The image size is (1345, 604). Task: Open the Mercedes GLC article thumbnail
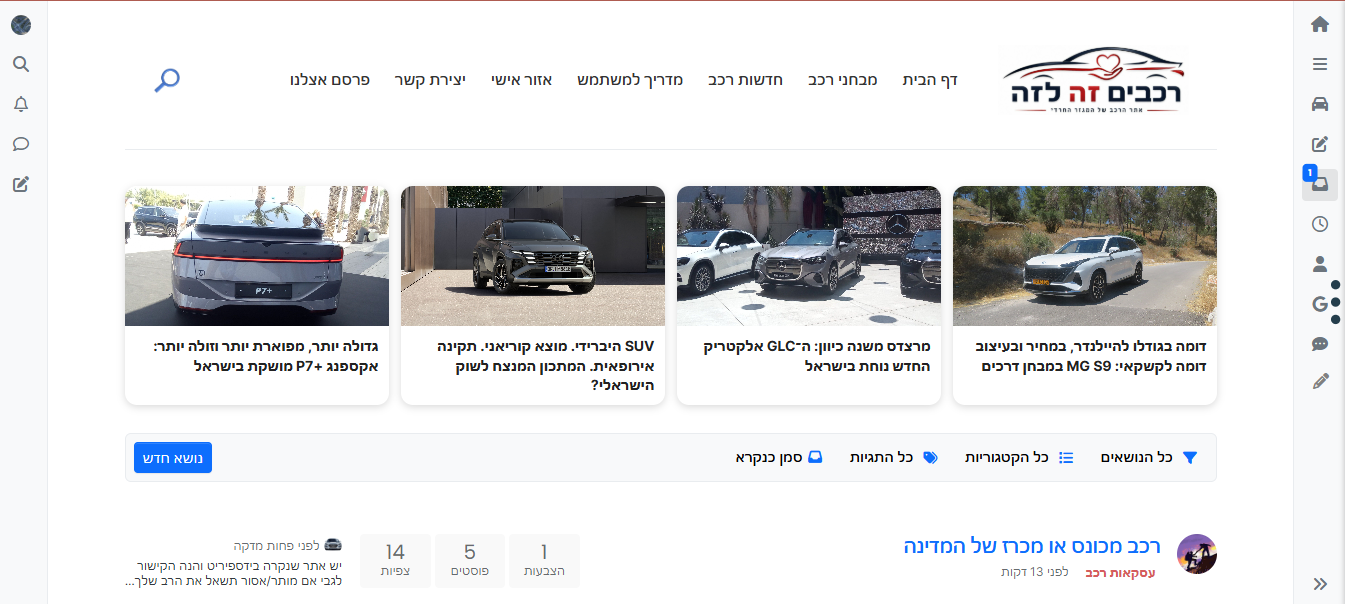pos(809,256)
